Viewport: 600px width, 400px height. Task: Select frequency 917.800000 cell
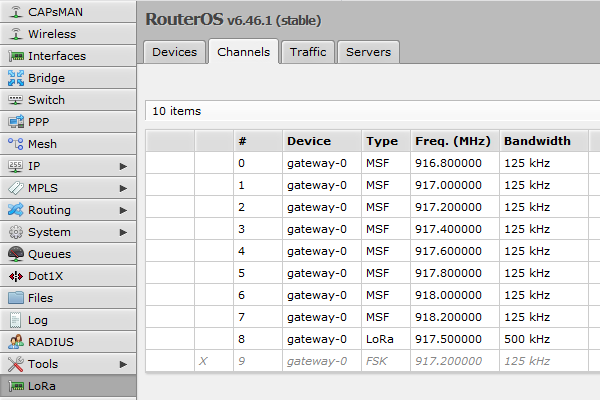pyautogui.click(x=455, y=273)
